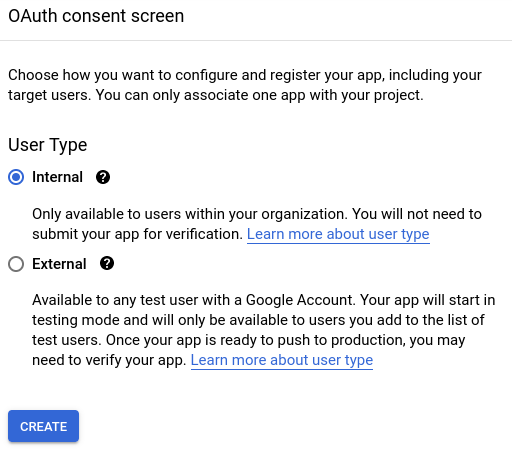Viewport: 512px width, 459px height.
Task: Click the OAuth consent screen page title
Action: click(96, 16)
